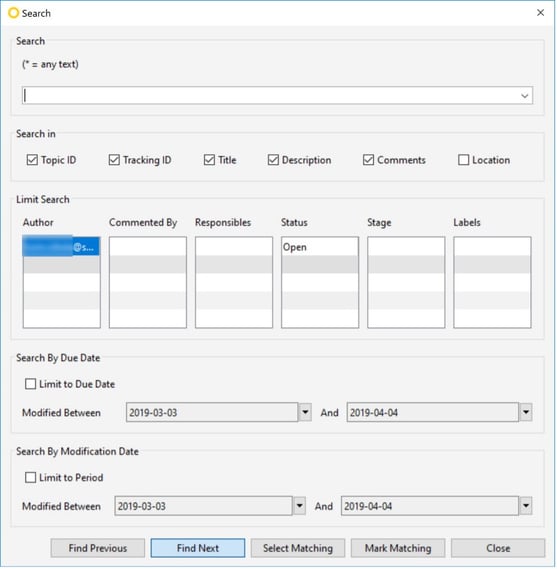The height and width of the screenshot is (569, 557).
Task: Click the Select Matching button
Action: (298, 548)
